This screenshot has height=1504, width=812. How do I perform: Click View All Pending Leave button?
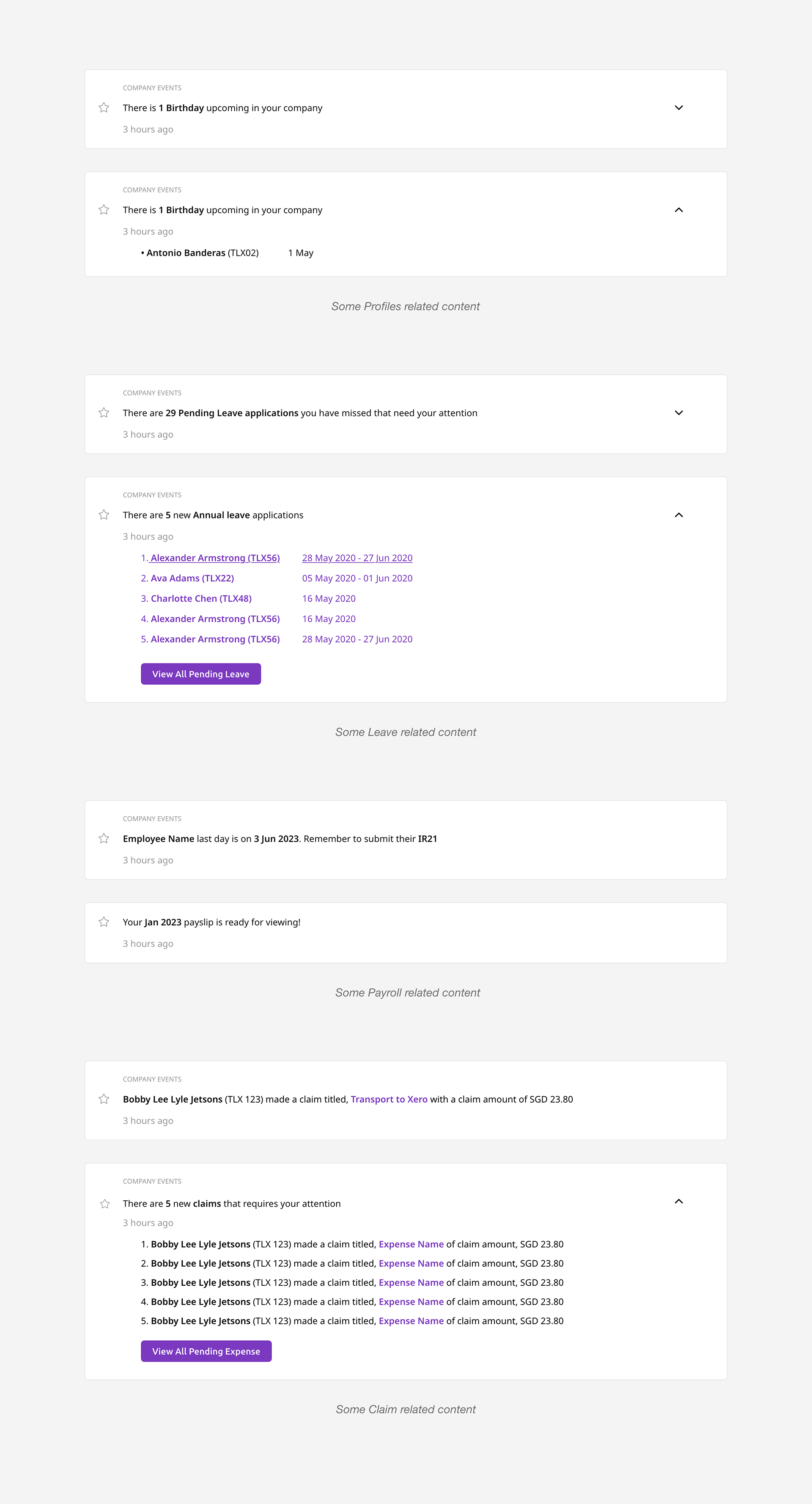click(201, 674)
